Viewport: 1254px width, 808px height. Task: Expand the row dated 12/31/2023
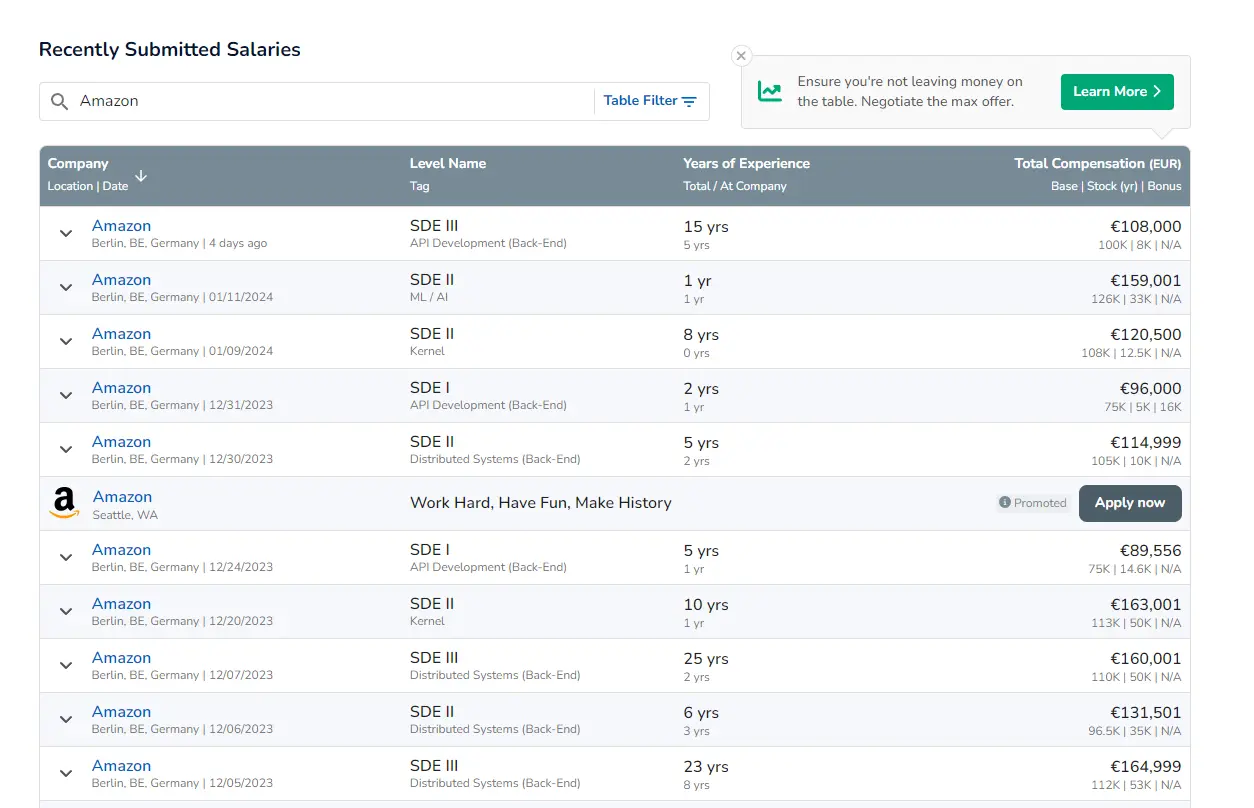click(66, 396)
